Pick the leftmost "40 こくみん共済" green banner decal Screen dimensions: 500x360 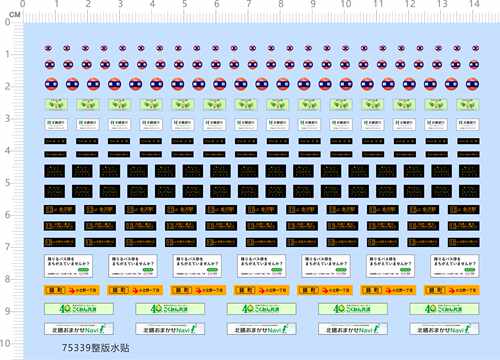pos(79,309)
